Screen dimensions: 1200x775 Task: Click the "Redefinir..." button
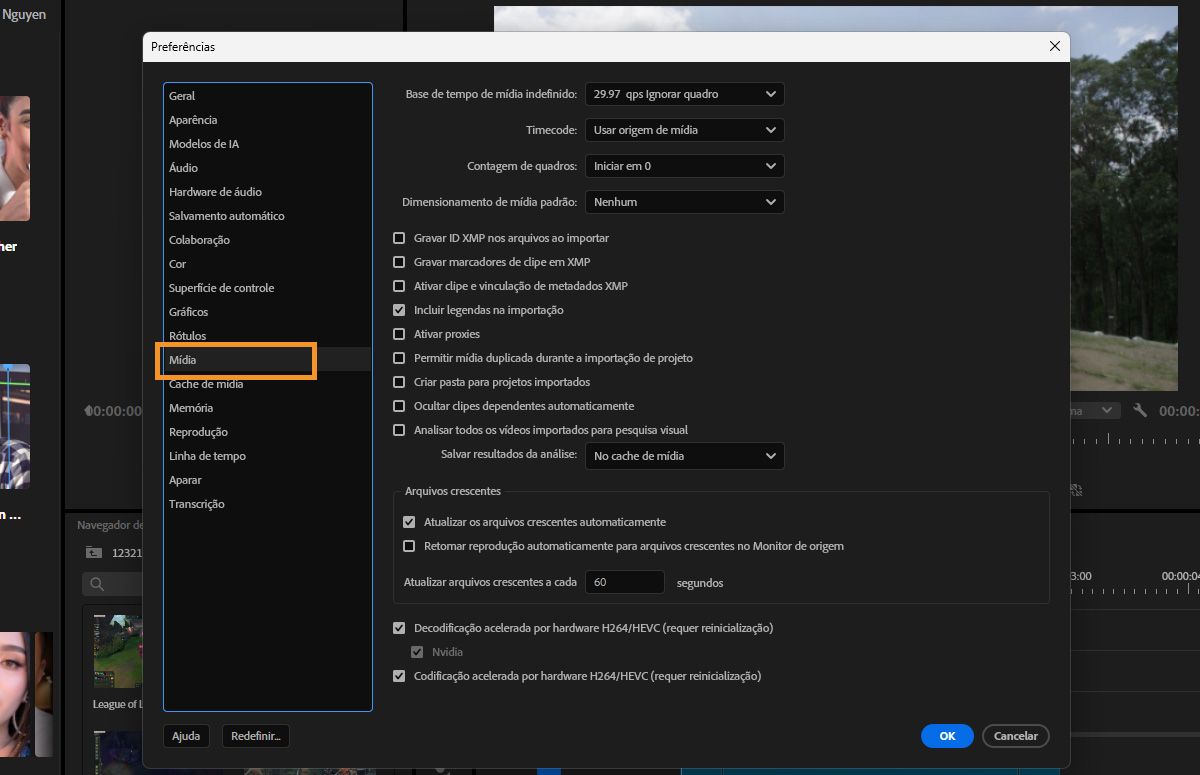pyautogui.click(x=258, y=735)
